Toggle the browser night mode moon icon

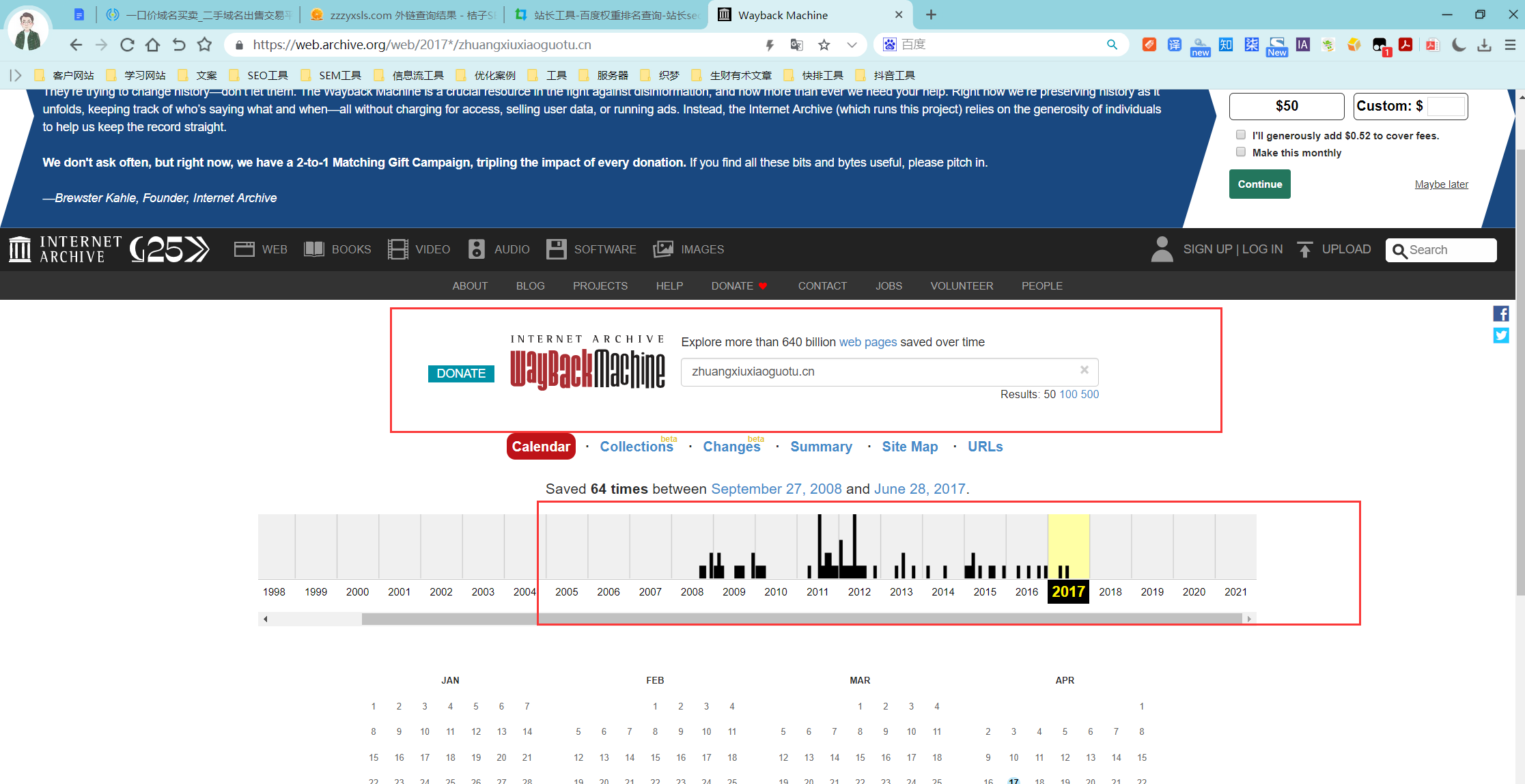click(x=1458, y=45)
